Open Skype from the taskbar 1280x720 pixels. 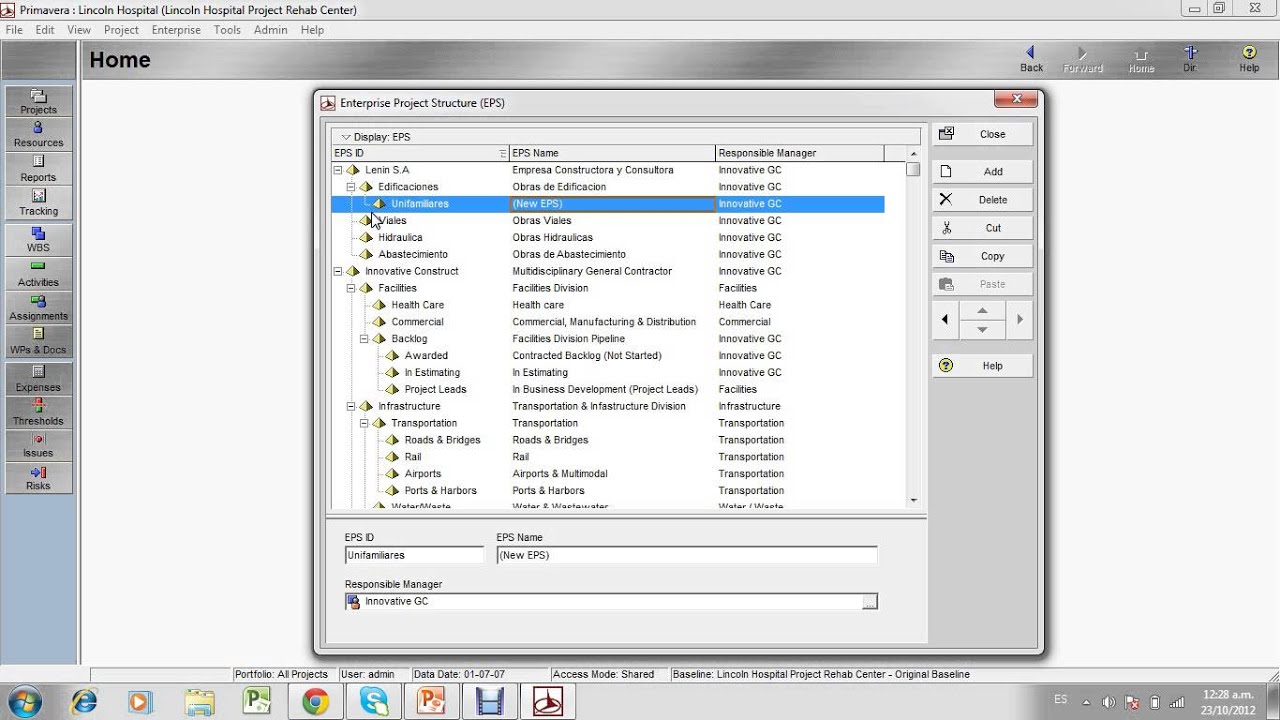pos(374,701)
